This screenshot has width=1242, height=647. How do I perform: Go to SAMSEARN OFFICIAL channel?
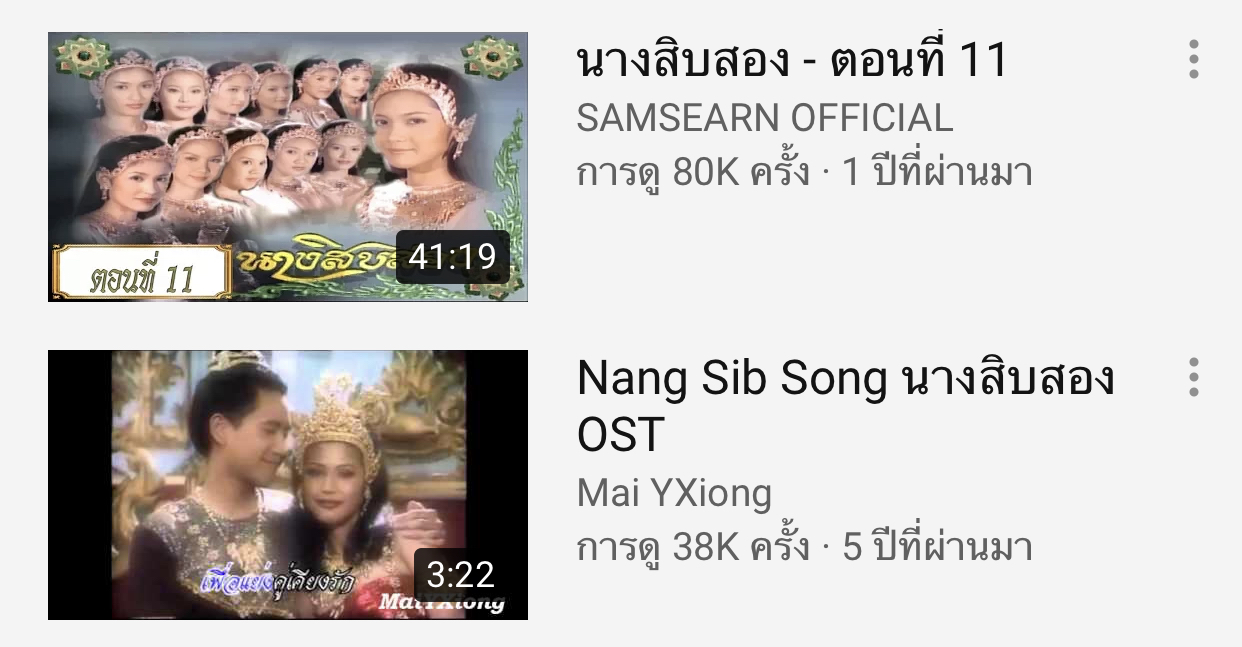tap(765, 118)
